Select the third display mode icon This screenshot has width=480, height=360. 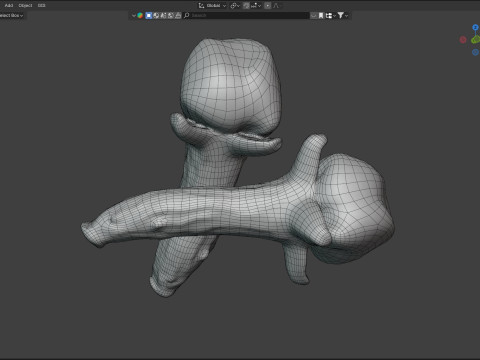tap(163, 15)
